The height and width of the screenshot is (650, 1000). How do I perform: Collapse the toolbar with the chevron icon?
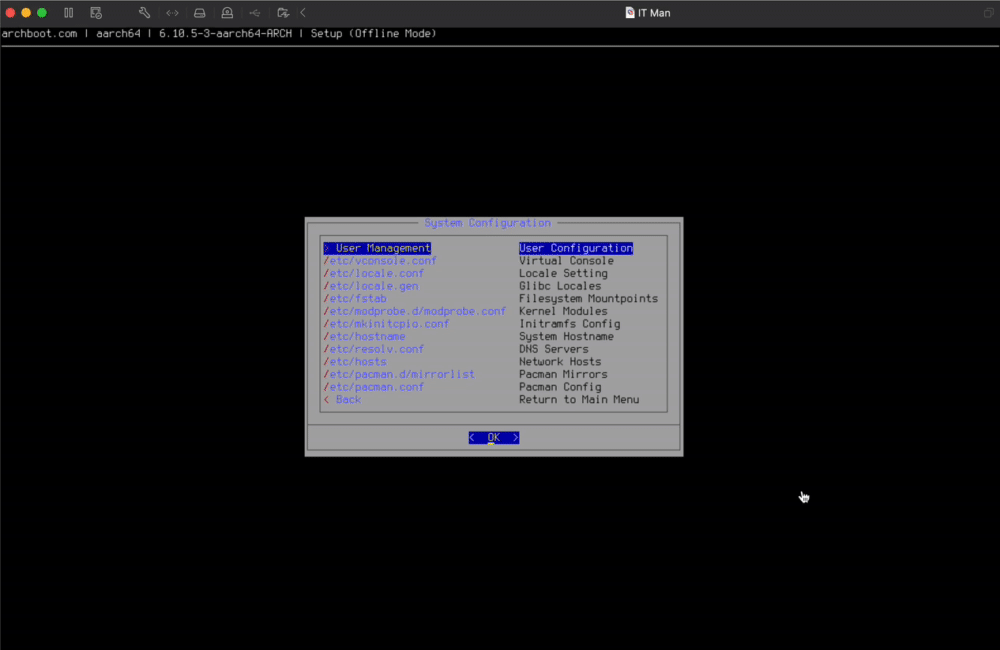tap(303, 12)
